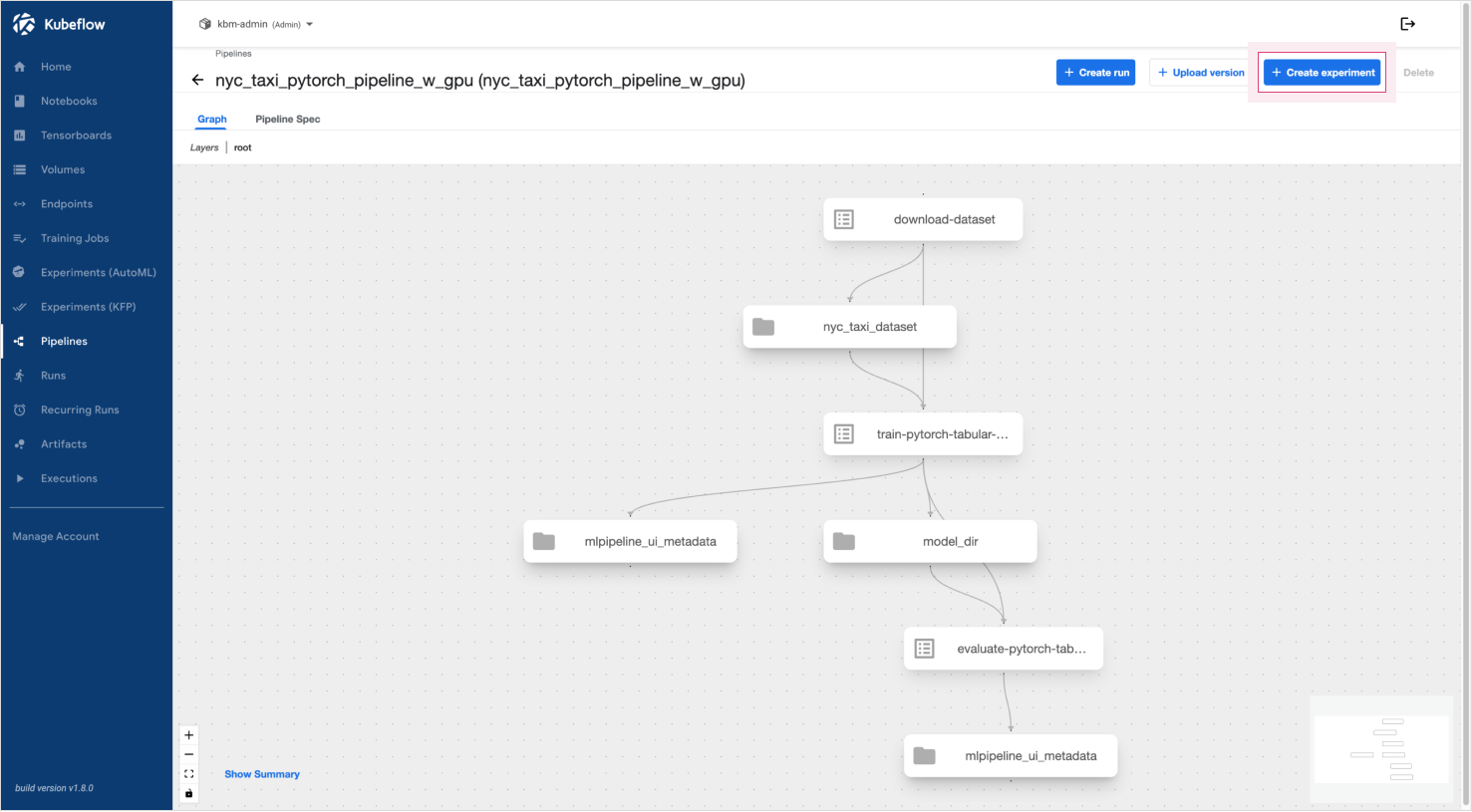Select the model_dir graph node
The image size is (1472, 812).
[930, 541]
